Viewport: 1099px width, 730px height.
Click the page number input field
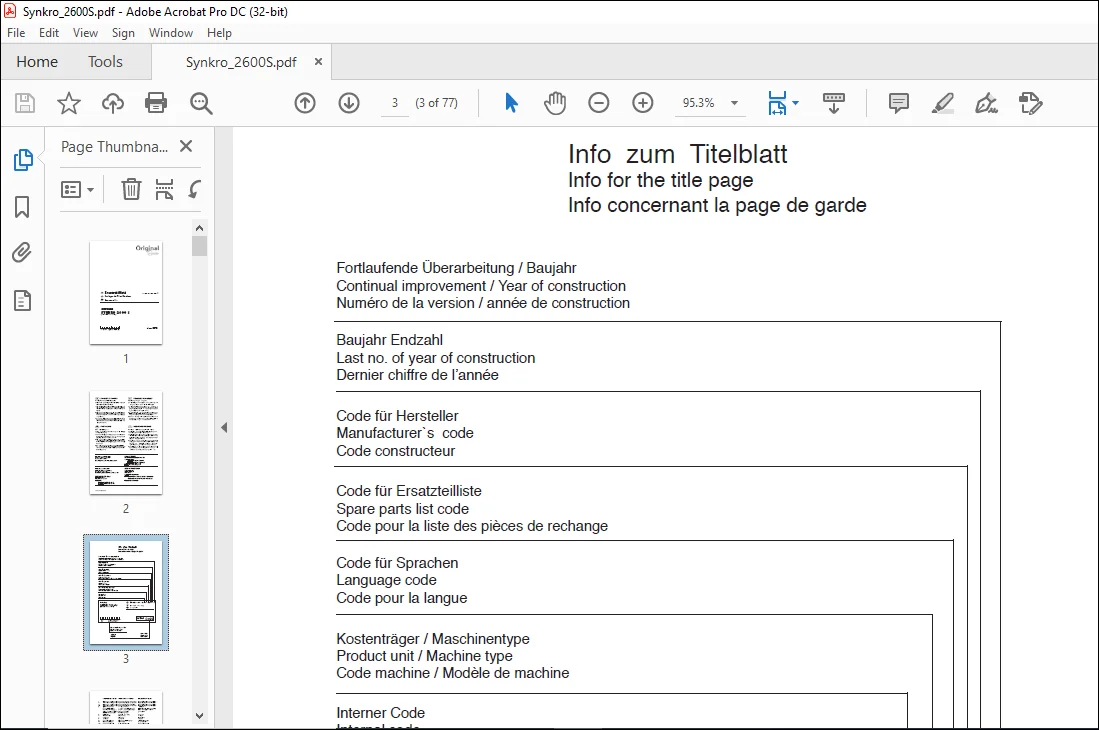coord(395,103)
